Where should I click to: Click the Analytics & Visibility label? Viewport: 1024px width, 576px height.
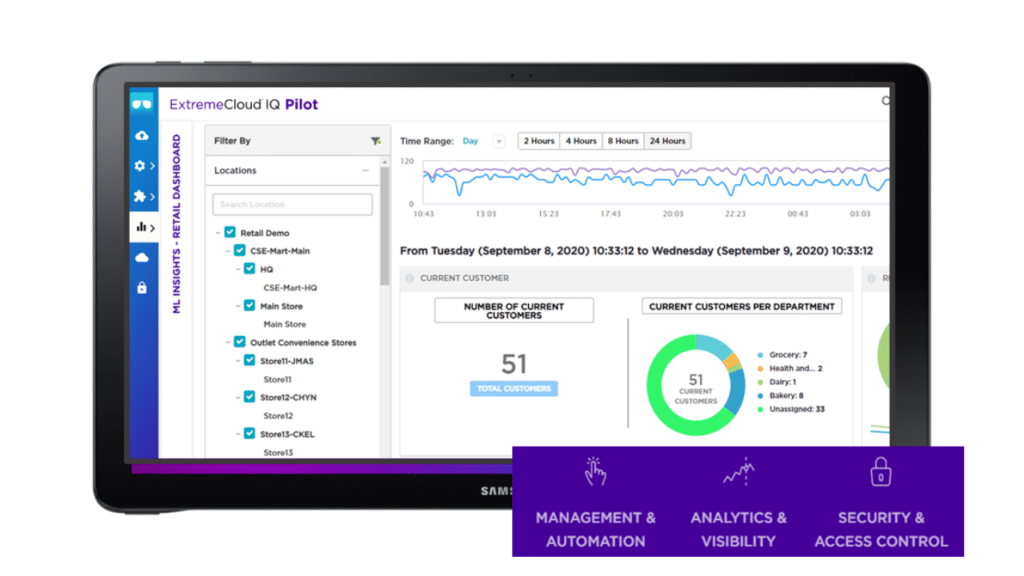[739, 530]
